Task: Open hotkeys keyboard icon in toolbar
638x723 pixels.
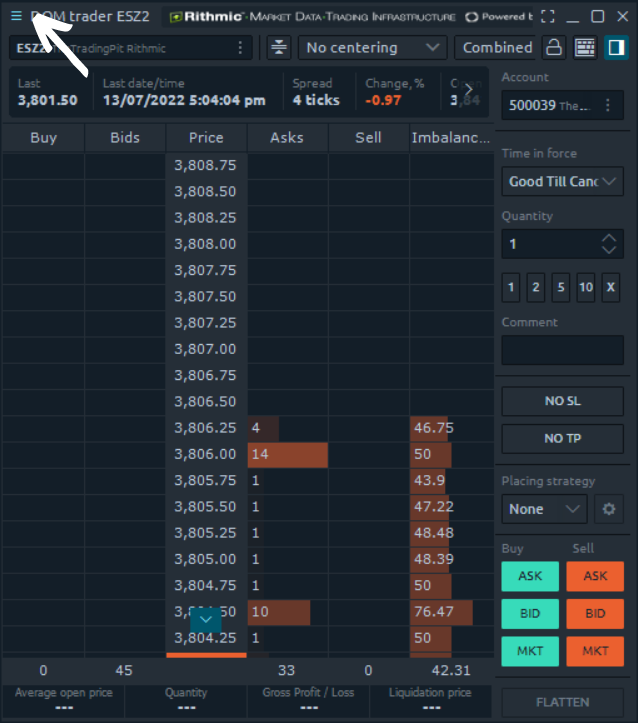Action: click(x=585, y=47)
